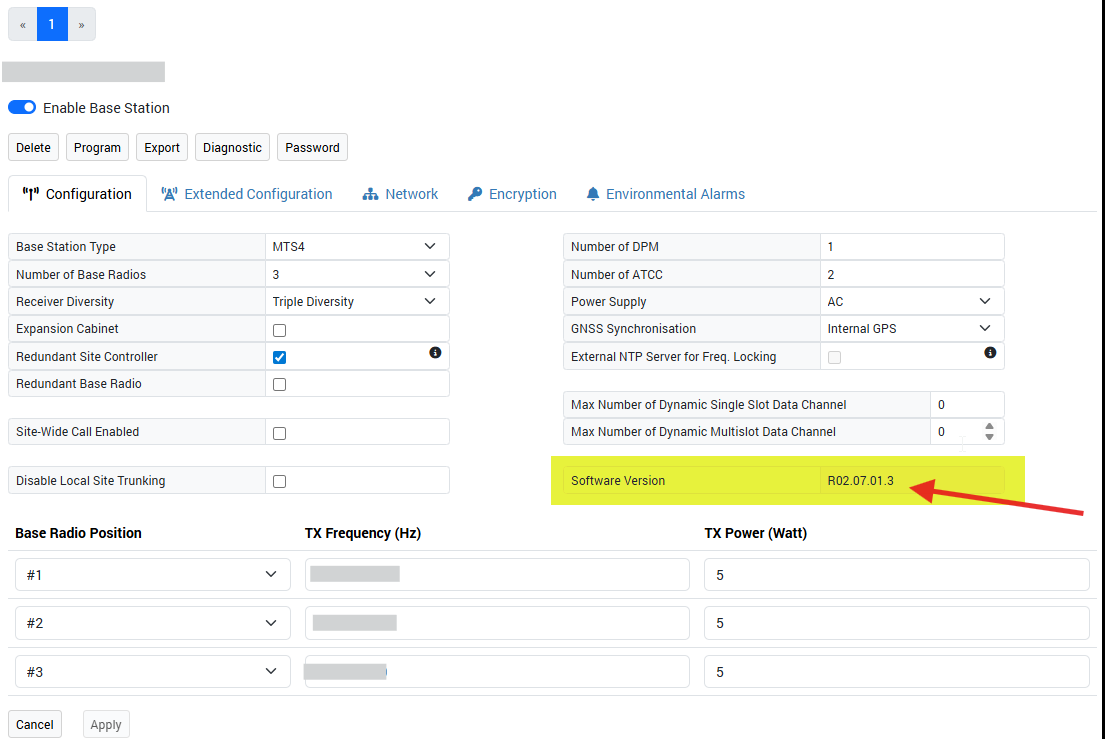The width and height of the screenshot is (1105, 739).
Task: Click the bell icon on Environmental Alarms
Action: 593,194
